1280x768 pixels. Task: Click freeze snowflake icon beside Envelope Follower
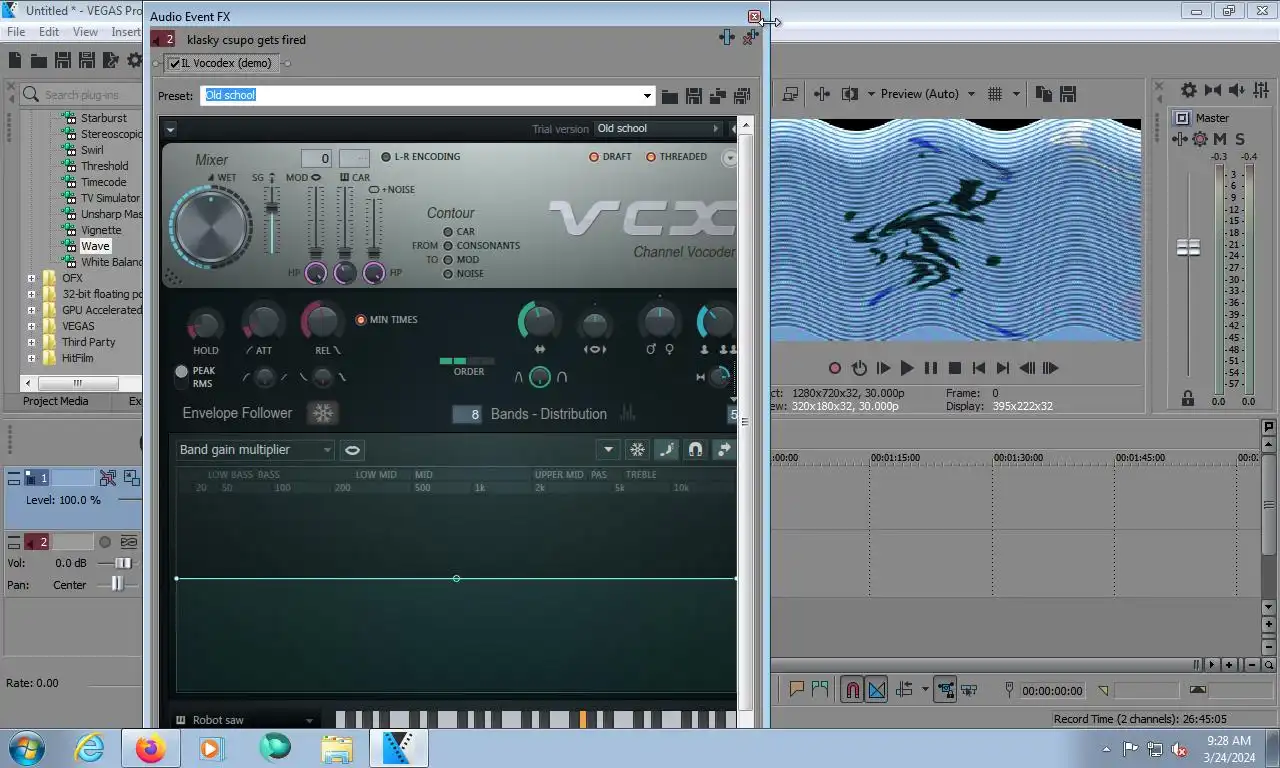point(323,413)
